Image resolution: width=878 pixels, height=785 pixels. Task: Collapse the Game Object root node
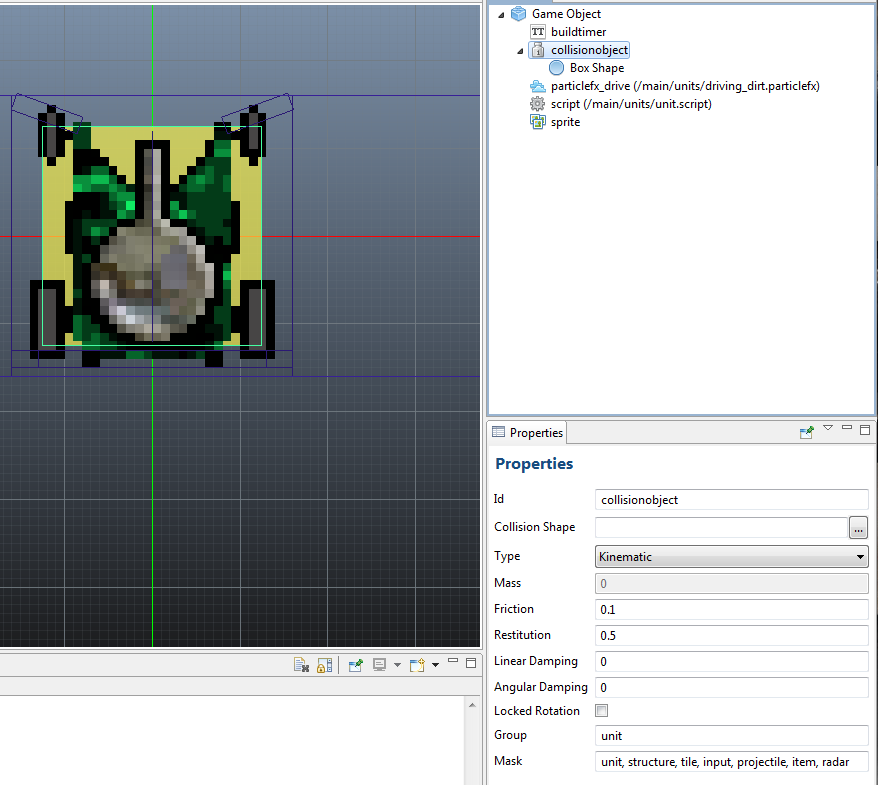500,15
